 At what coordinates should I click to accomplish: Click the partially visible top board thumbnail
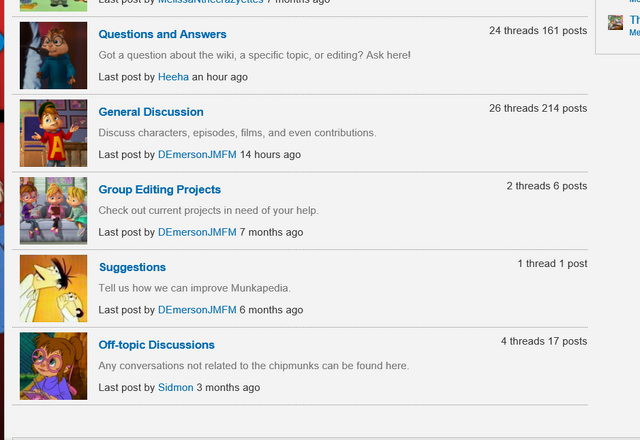[53, 5]
